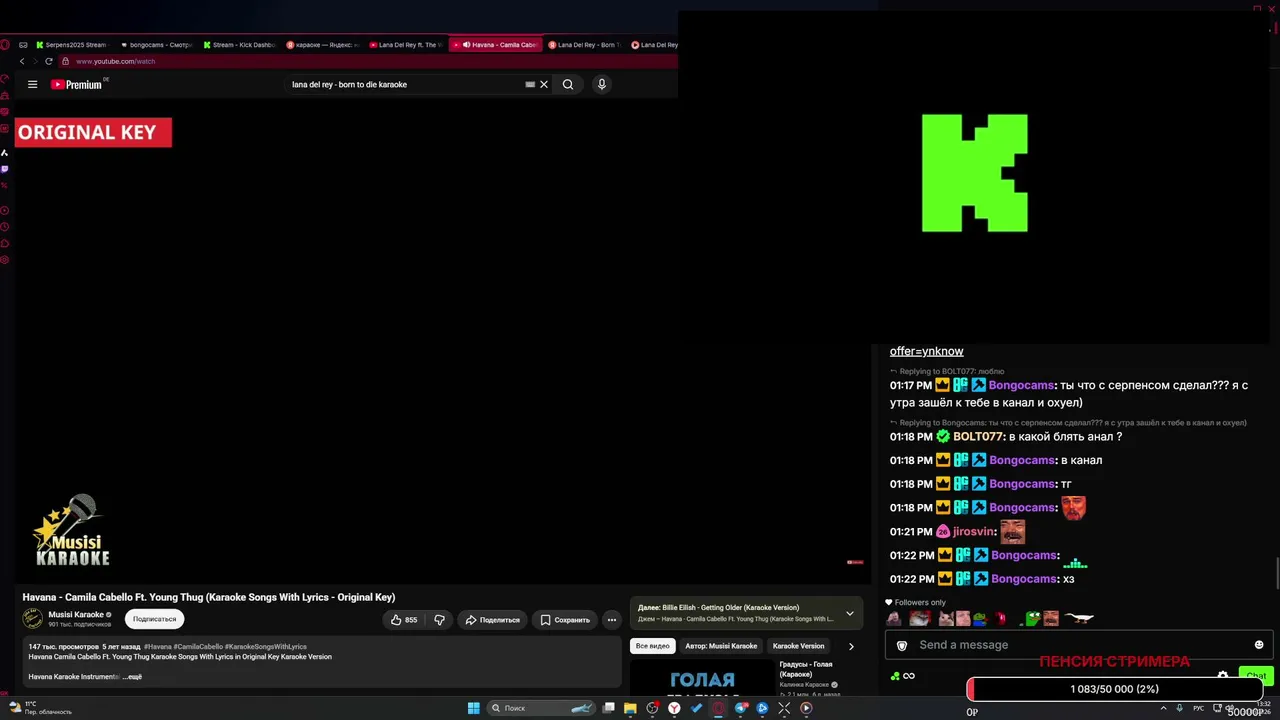This screenshot has width=1280, height=720.
Task: Clear the YouTube search query with X
Action: pyautogui.click(x=544, y=85)
